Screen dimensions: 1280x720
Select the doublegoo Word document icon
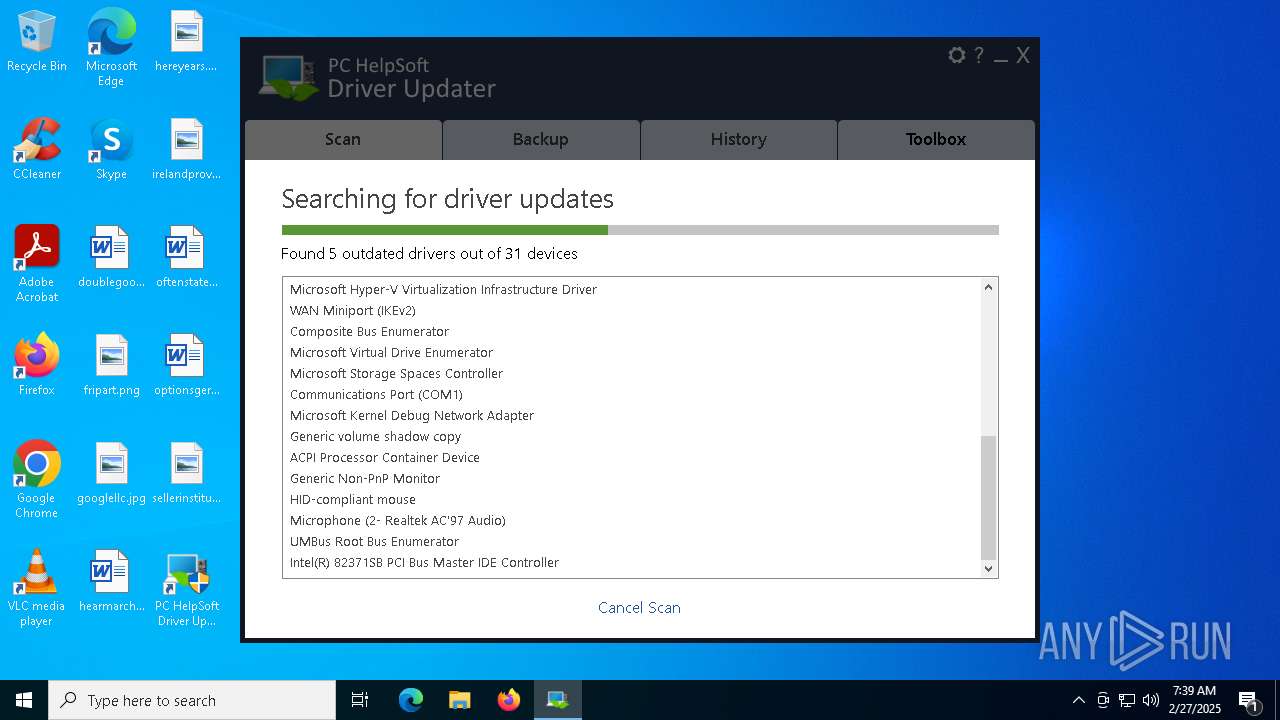coord(111,258)
